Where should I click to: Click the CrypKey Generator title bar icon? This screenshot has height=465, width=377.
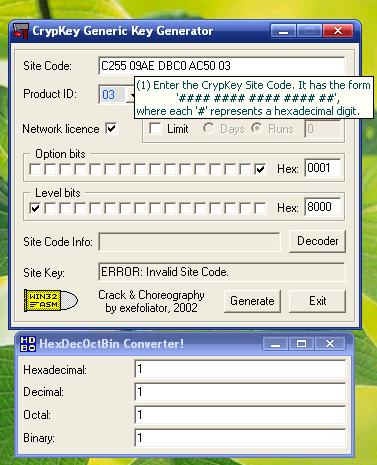[21, 31]
